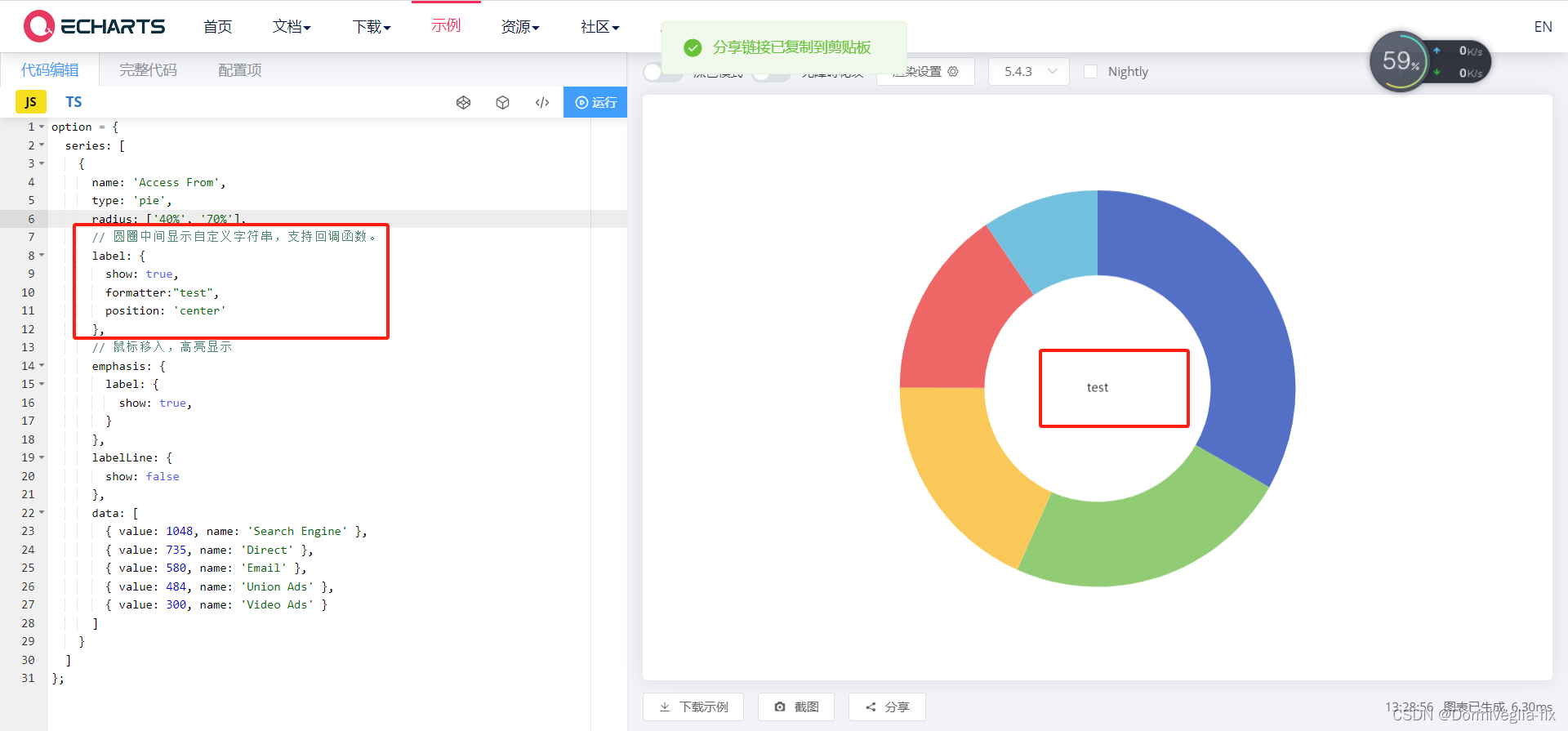Switch language to EN

click(x=1543, y=27)
